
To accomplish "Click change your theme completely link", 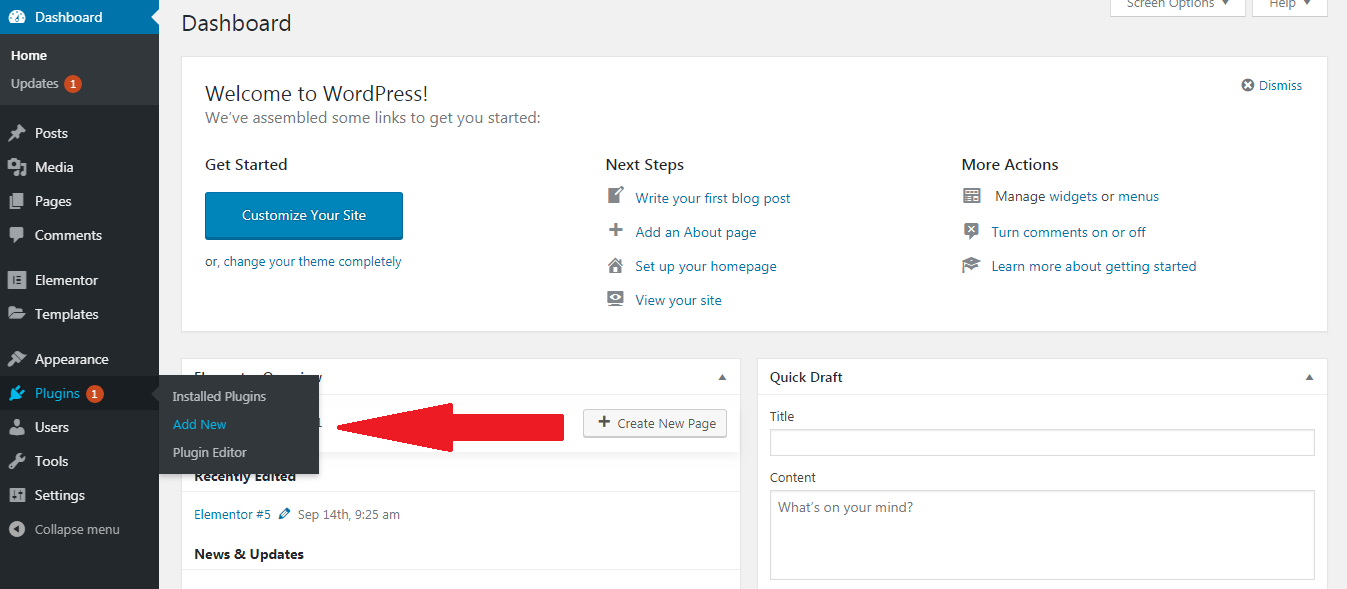I will 312,262.
